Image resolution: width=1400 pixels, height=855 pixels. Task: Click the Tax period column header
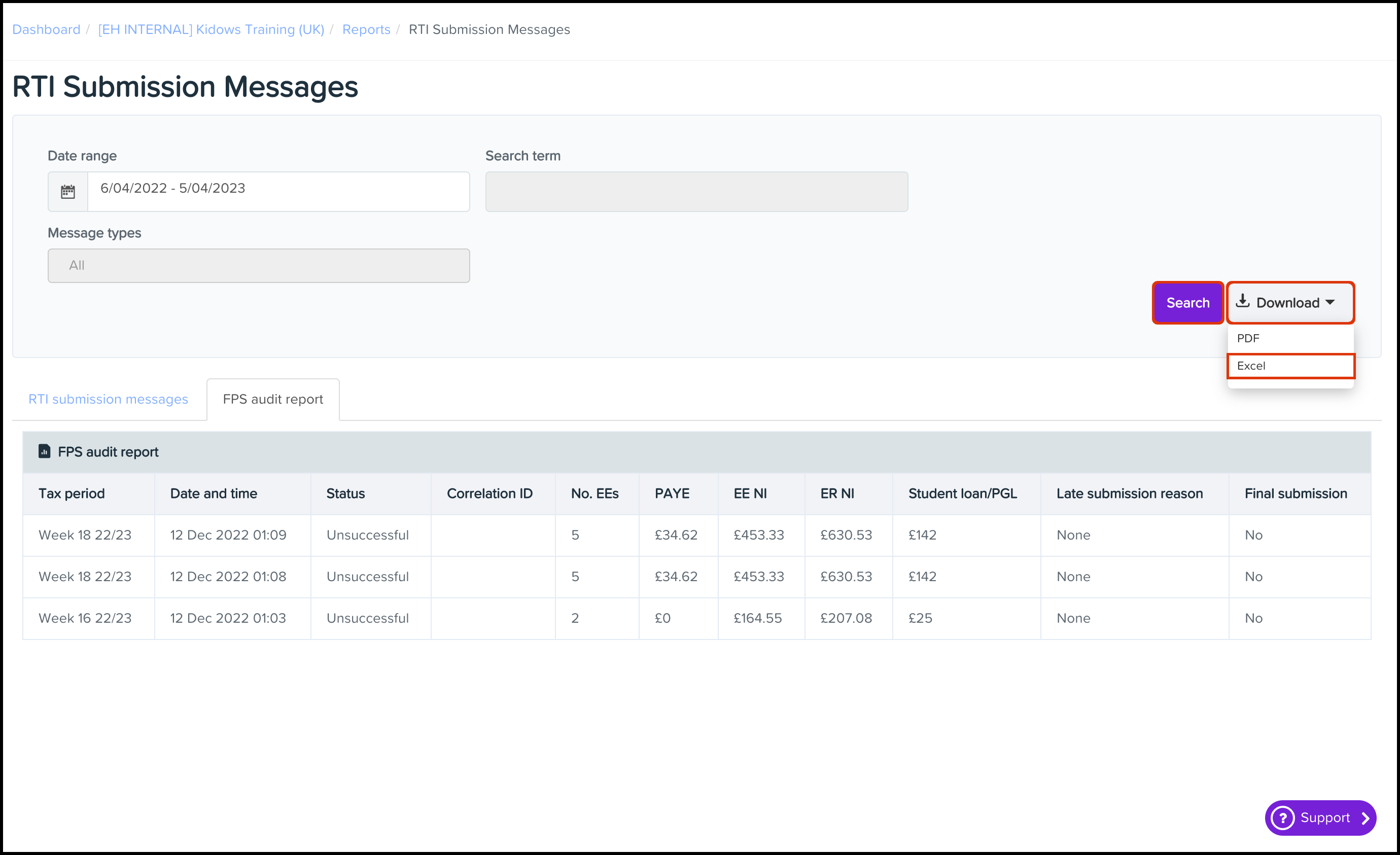tap(72, 493)
